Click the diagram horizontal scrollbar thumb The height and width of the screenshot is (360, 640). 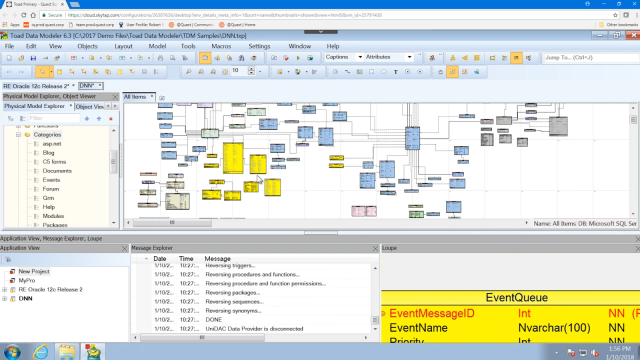172,223
